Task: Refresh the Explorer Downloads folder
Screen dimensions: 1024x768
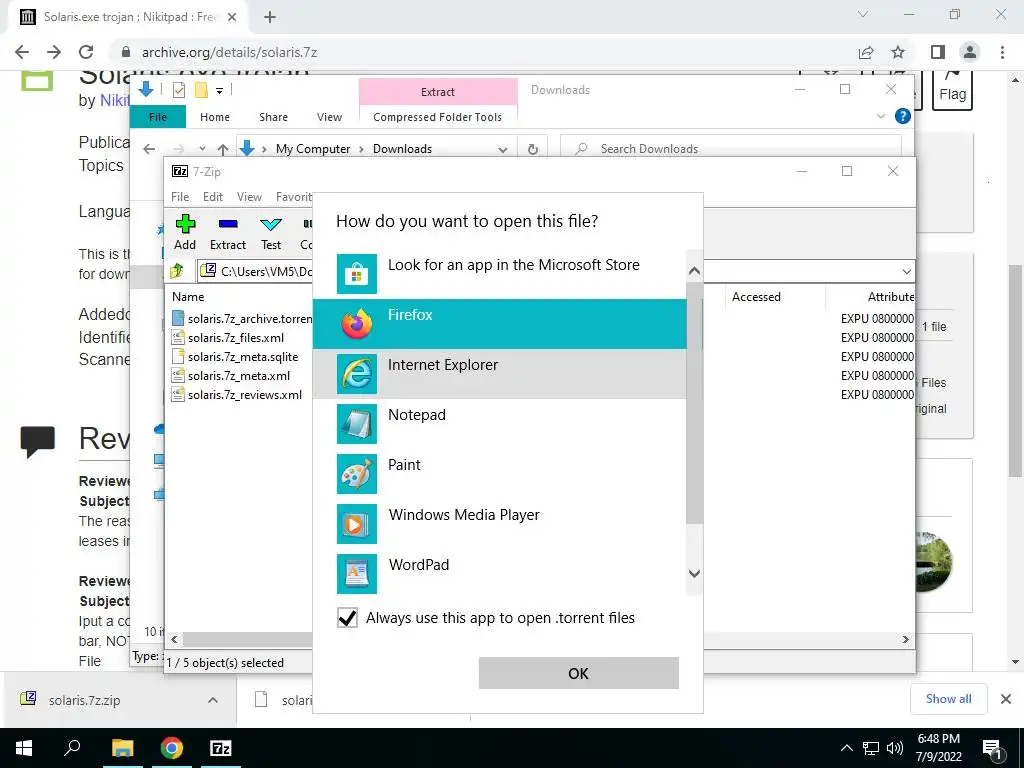Action: coord(533,149)
